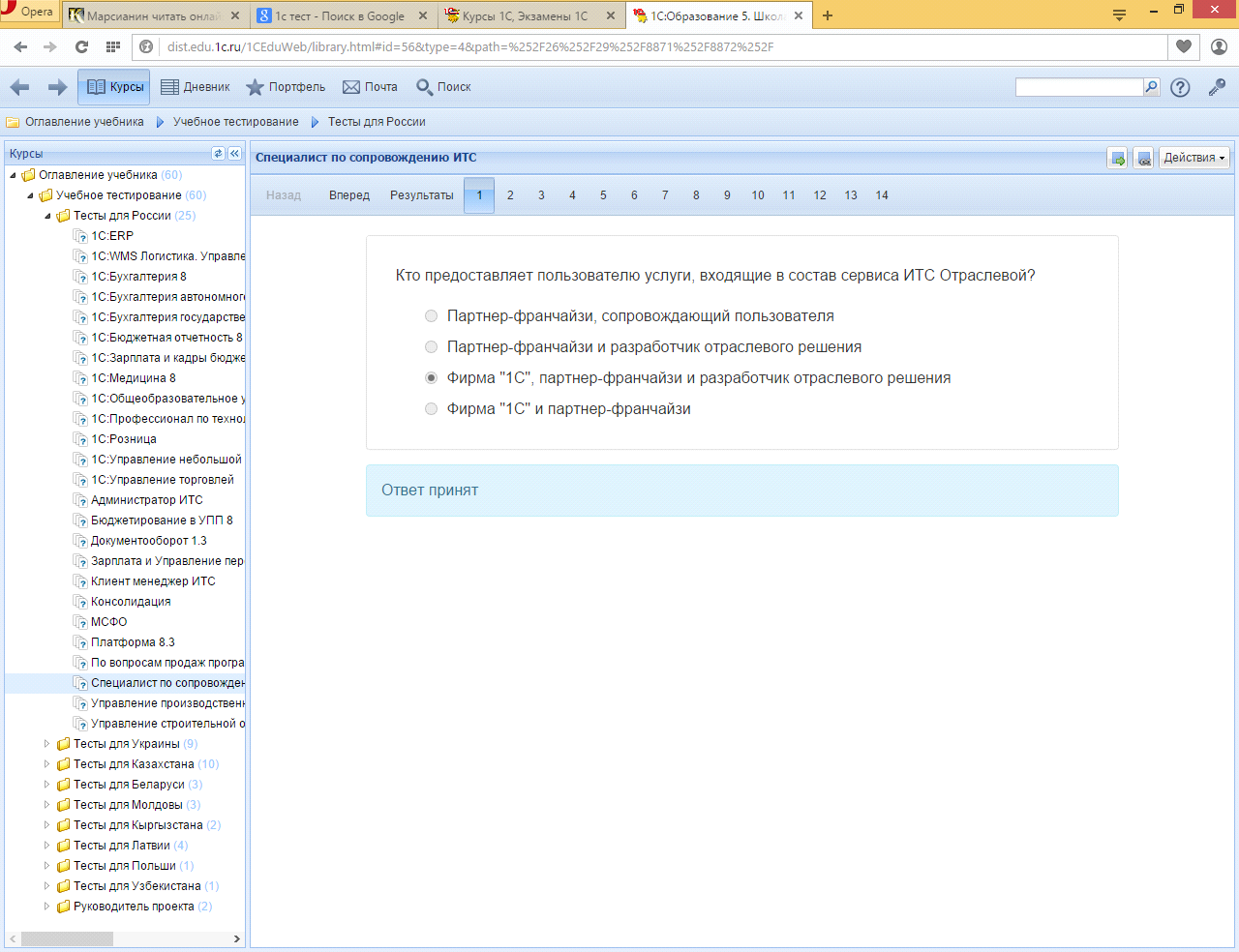
Task: Collapse the Учебное тестирование tree node
Action: pos(30,195)
